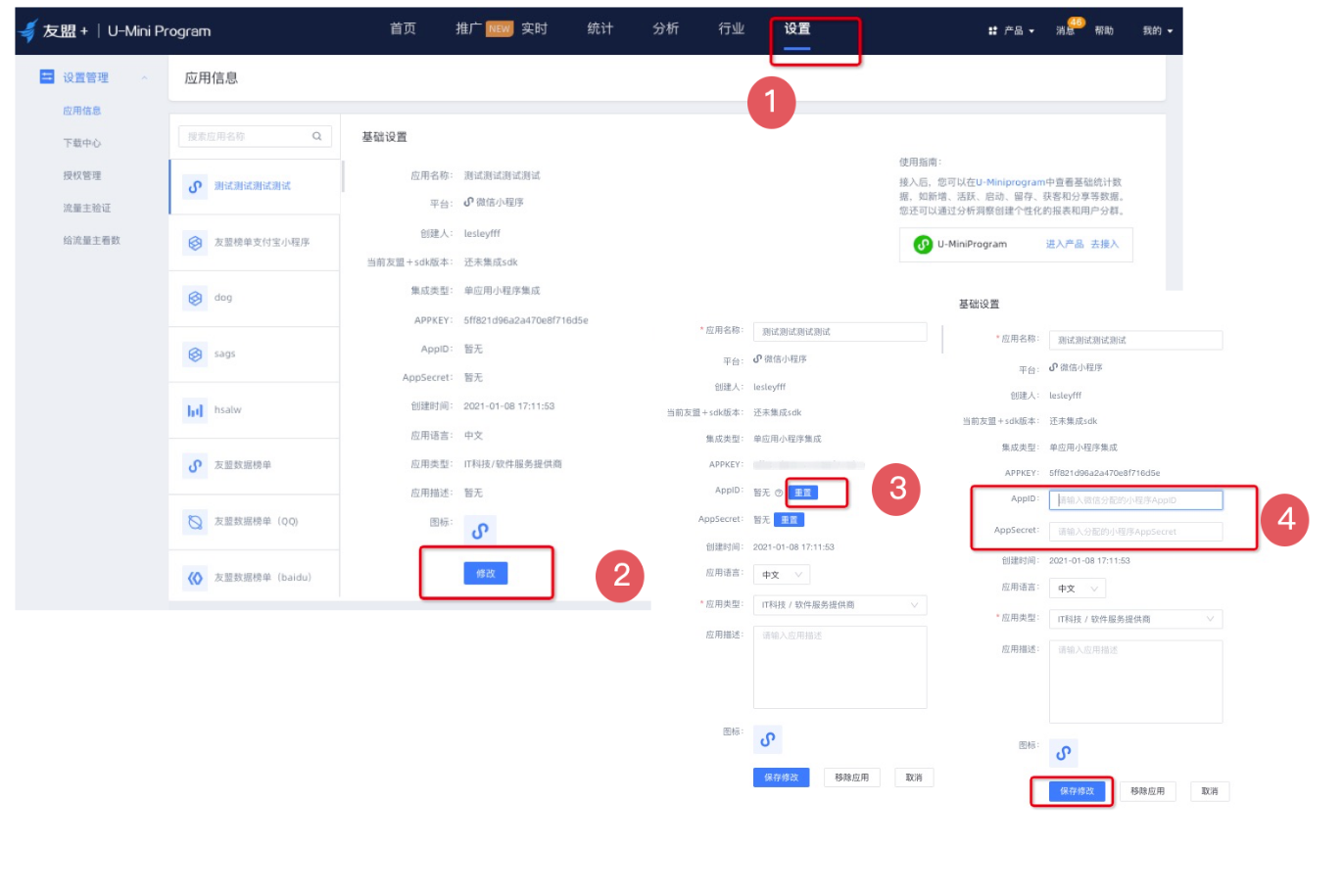Click the 友盟+ bird logo
Viewport: 1342px width, 896px height.
(x=28, y=30)
